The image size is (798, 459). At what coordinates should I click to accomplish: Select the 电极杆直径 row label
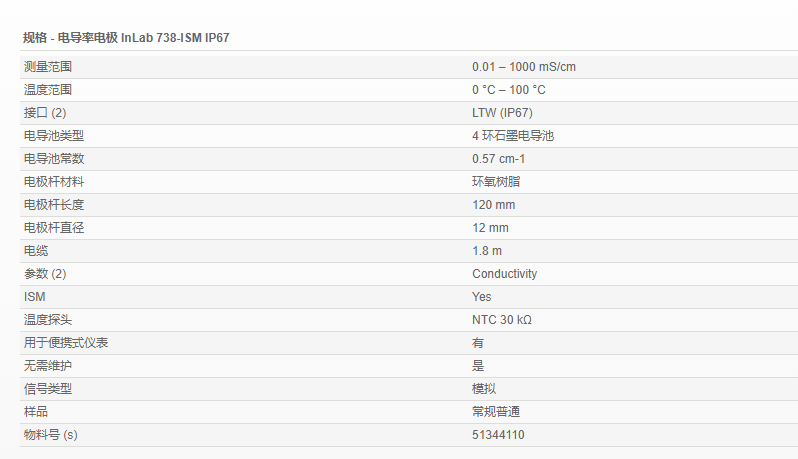54,228
